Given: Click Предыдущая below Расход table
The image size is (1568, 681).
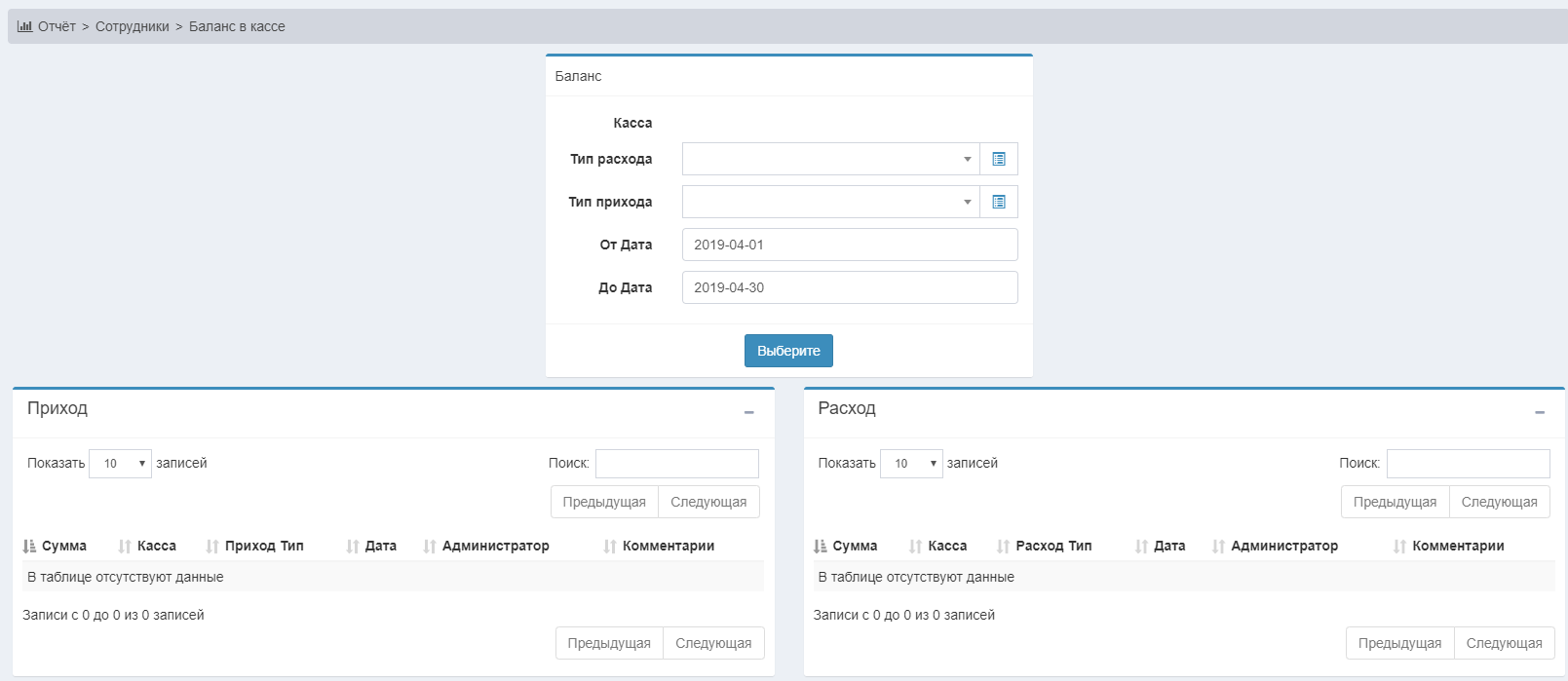Looking at the screenshot, I should 1399,643.
